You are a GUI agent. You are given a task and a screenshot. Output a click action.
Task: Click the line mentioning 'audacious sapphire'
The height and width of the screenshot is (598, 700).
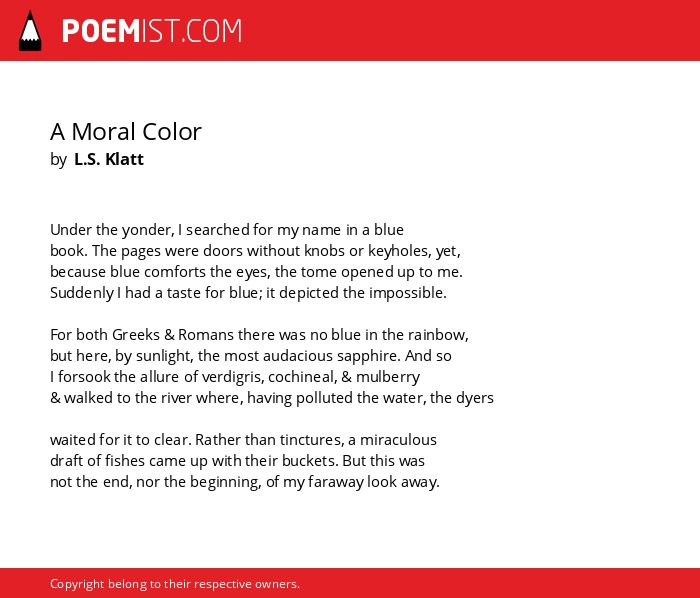click(x=251, y=356)
